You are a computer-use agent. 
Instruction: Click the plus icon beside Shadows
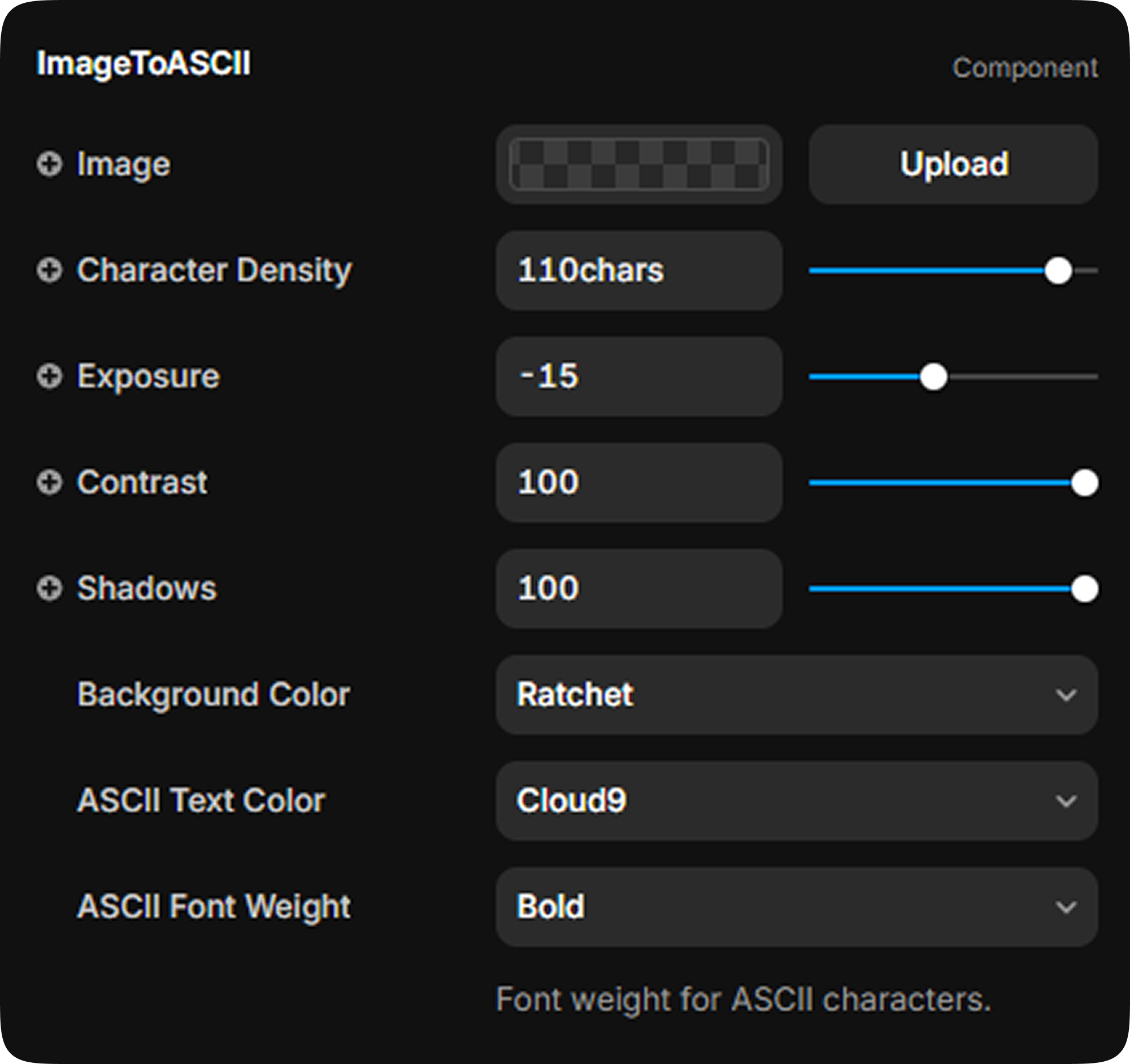(50, 588)
